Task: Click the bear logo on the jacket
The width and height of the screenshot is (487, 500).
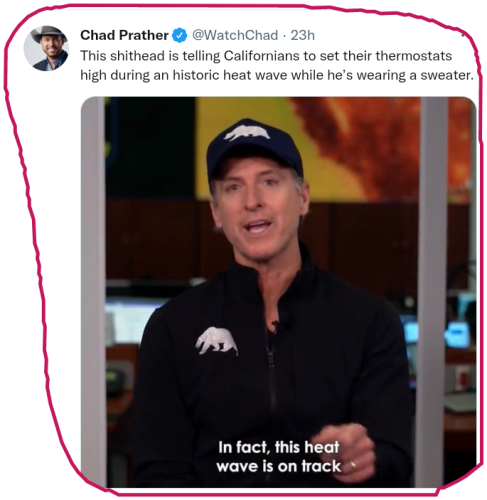Action: (217, 341)
